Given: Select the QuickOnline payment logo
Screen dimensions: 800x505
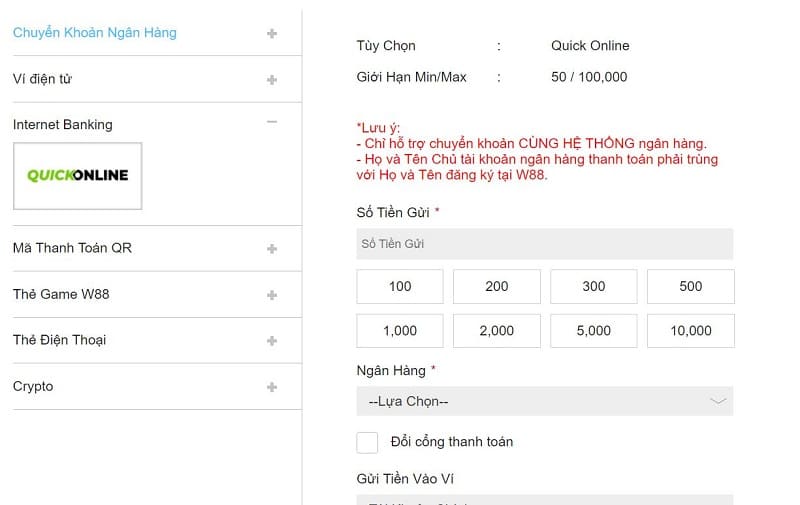Looking at the screenshot, I should [78, 176].
